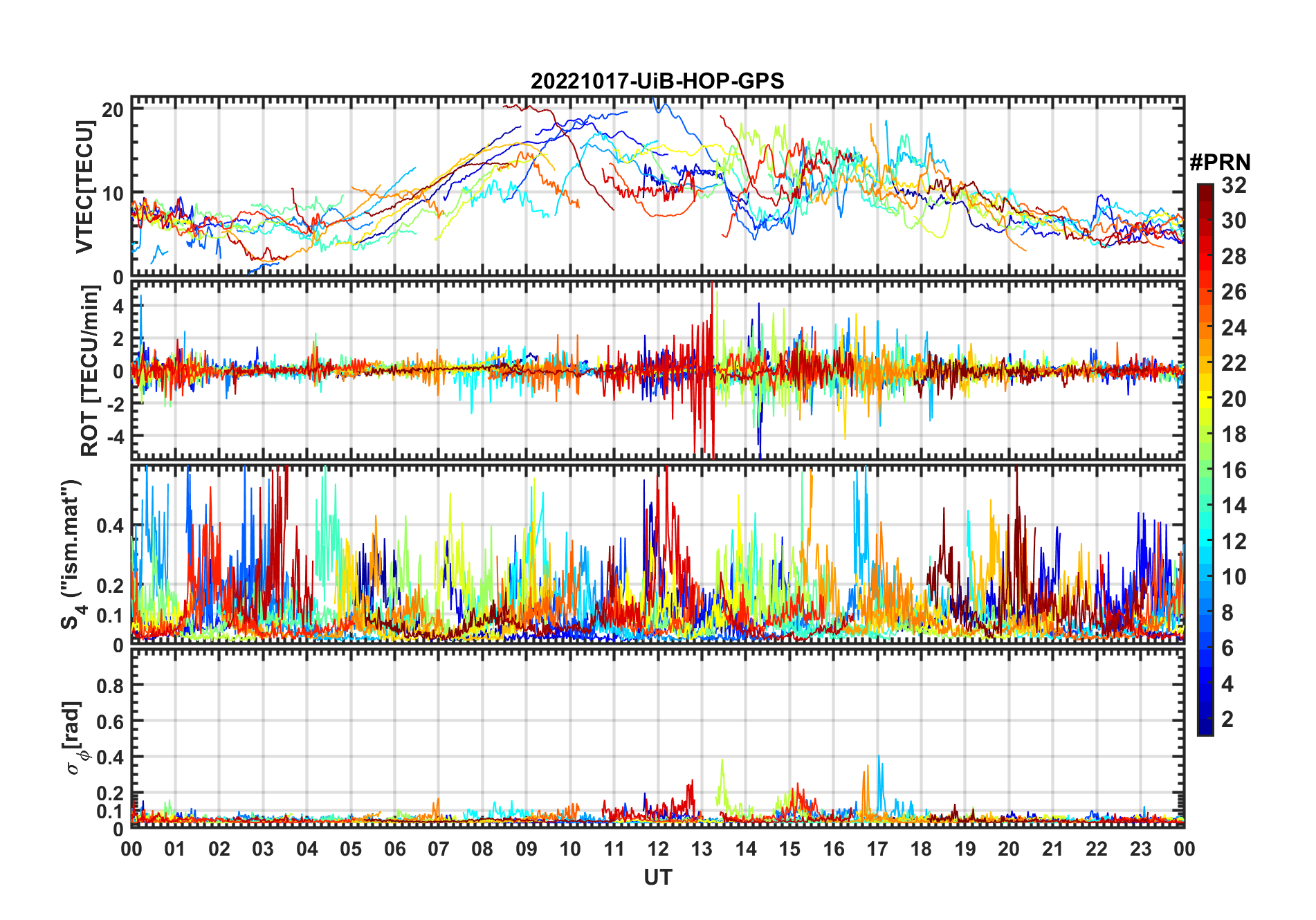Select colorbar tick label "8"

(x=1227, y=612)
